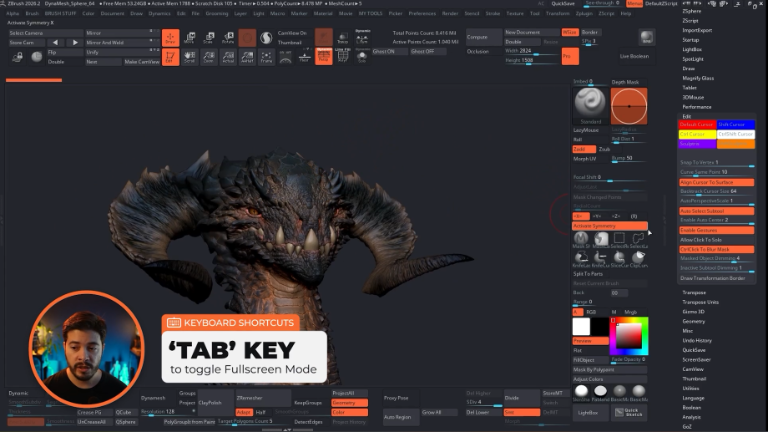
Task: Toggle Draw Transformation Border
Action: tap(717, 278)
